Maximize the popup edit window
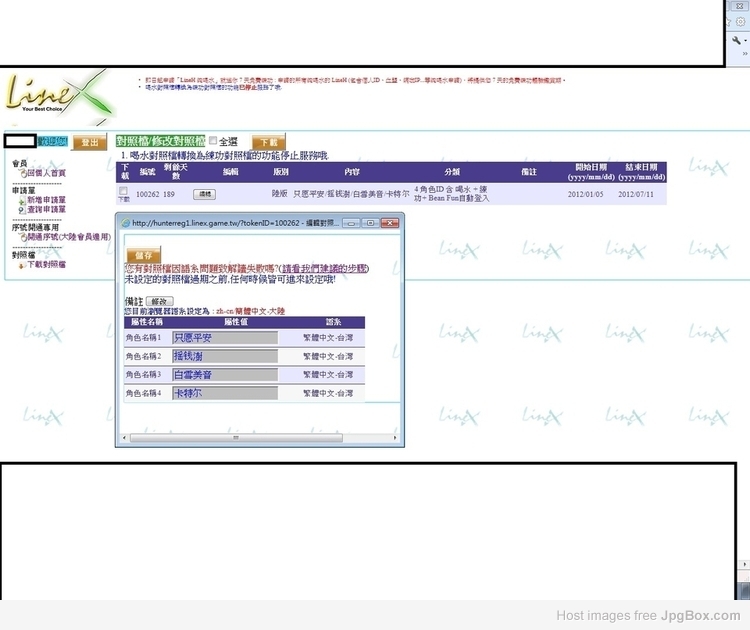 [x=369, y=222]
